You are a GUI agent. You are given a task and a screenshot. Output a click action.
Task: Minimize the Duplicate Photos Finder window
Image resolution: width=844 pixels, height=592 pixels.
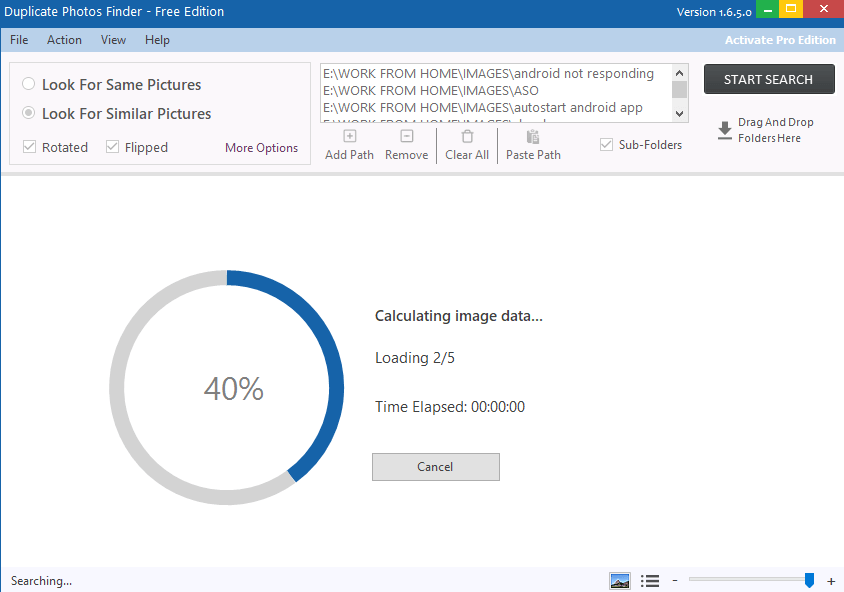768,9
